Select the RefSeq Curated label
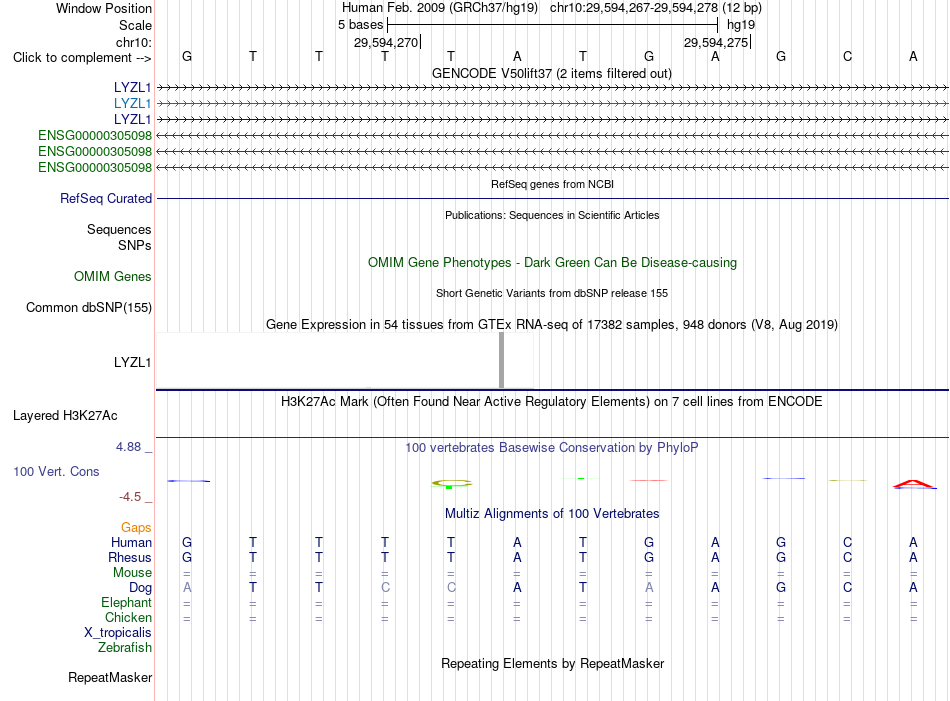 click(x=106, y=198)
